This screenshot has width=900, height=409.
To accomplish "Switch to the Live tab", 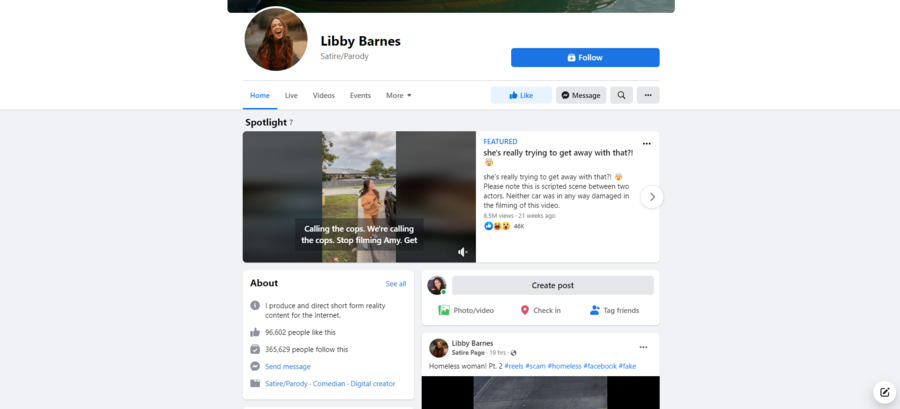I will (291, 95).
